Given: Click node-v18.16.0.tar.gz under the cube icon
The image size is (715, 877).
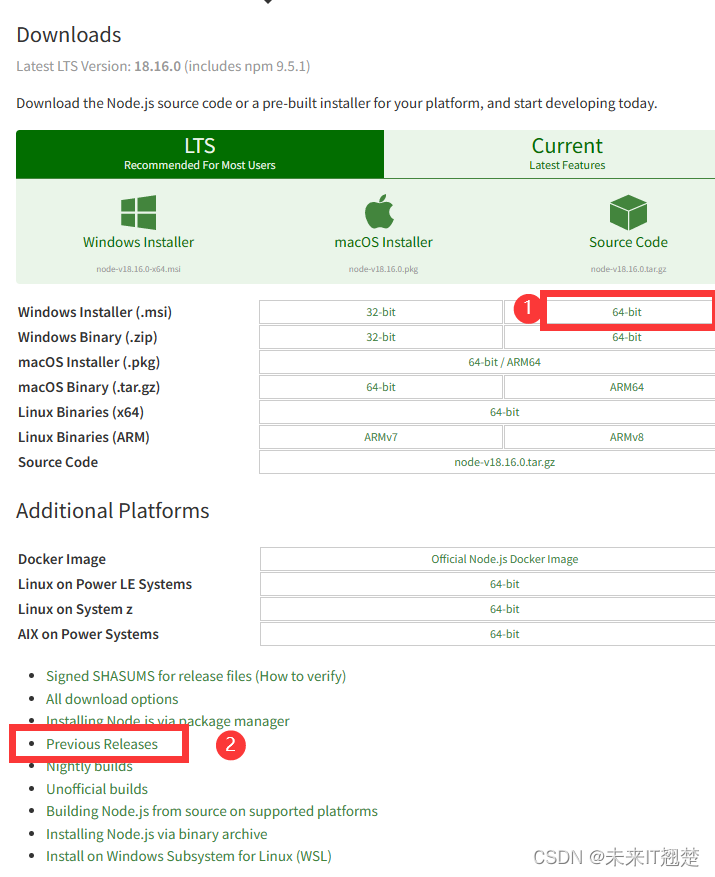Looking at the screenshot, I should click(x=628, y=269).
